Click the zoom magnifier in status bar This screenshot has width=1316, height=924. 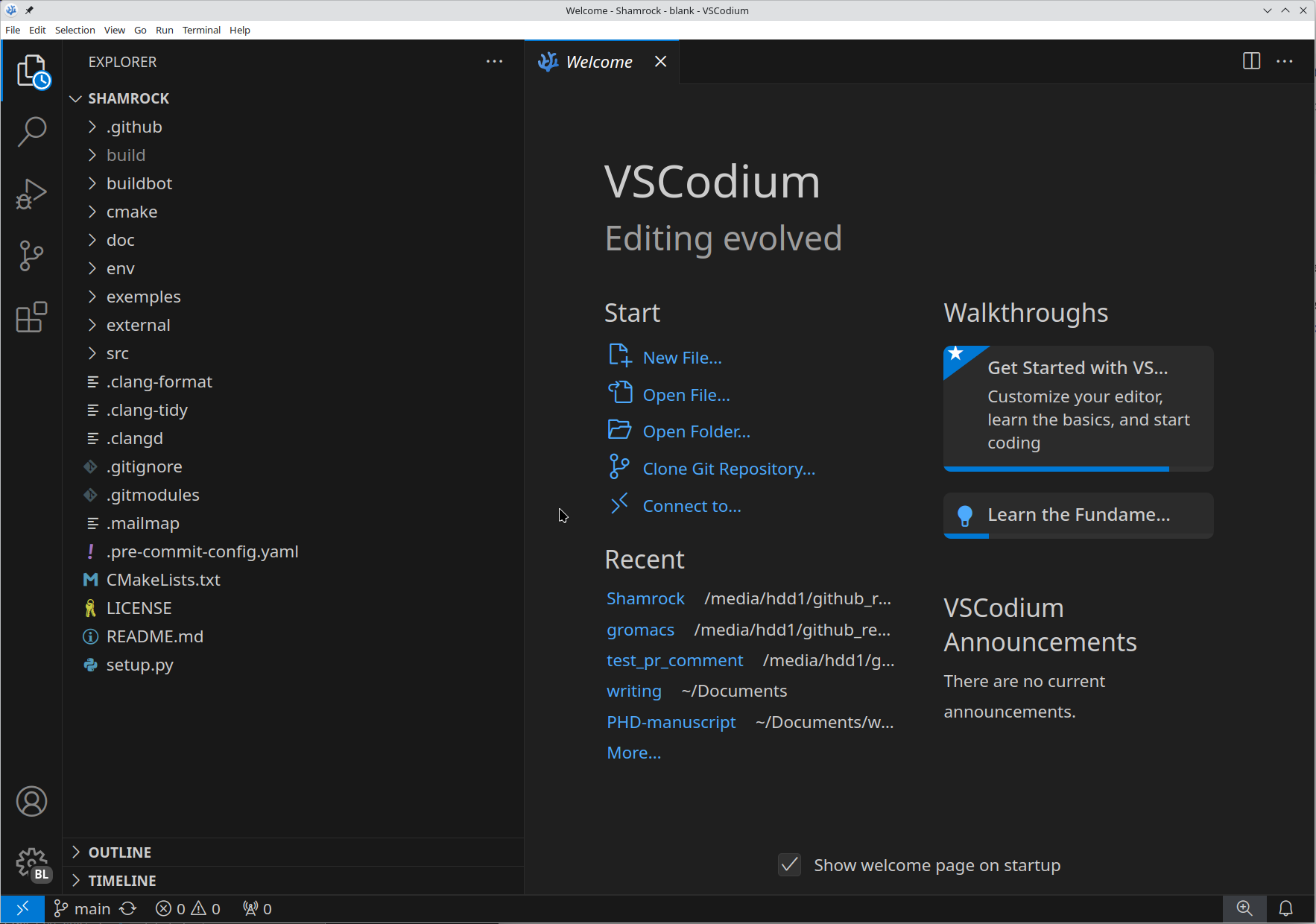click(x=1244, y=908)
